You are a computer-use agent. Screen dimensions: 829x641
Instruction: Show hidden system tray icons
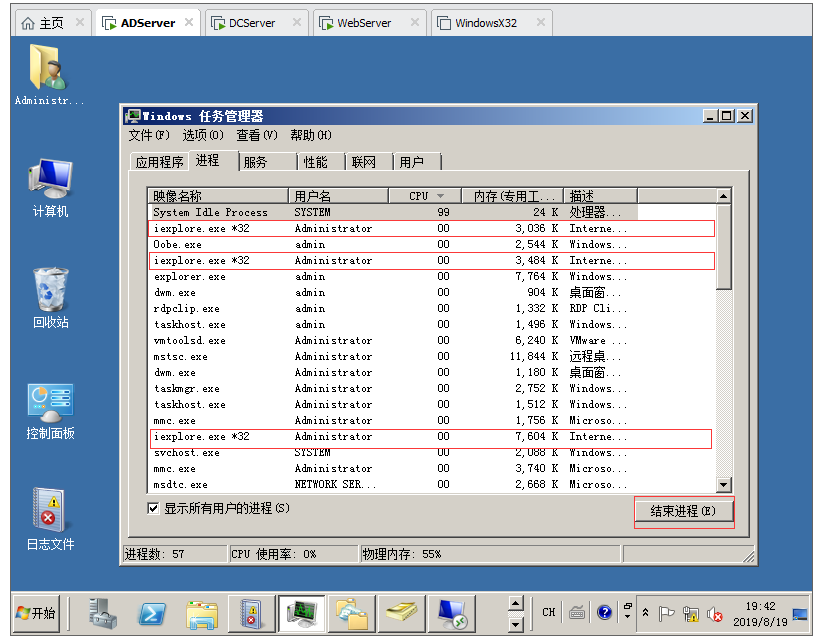645,613
